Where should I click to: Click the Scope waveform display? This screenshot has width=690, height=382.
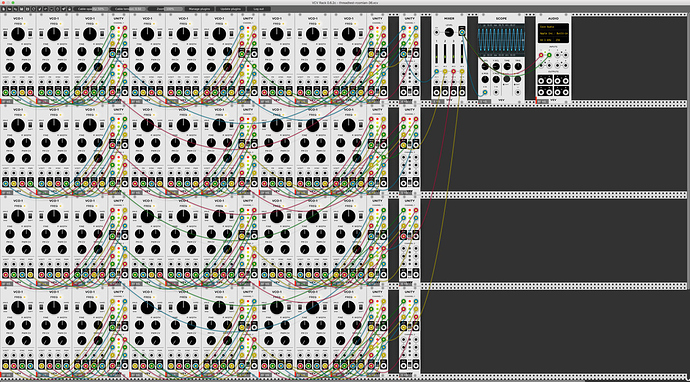coord(501,40)
